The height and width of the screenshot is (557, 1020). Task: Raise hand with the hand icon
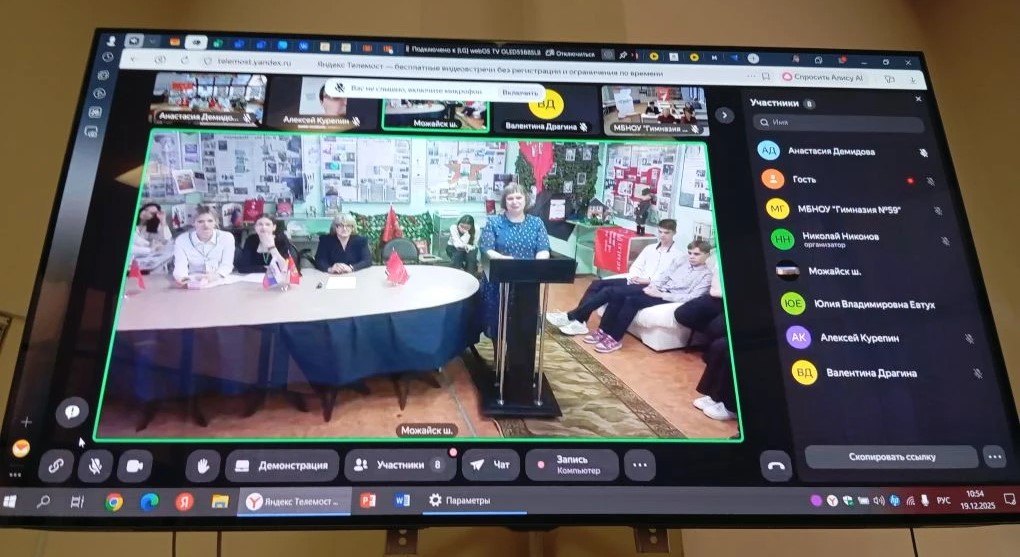203,465
